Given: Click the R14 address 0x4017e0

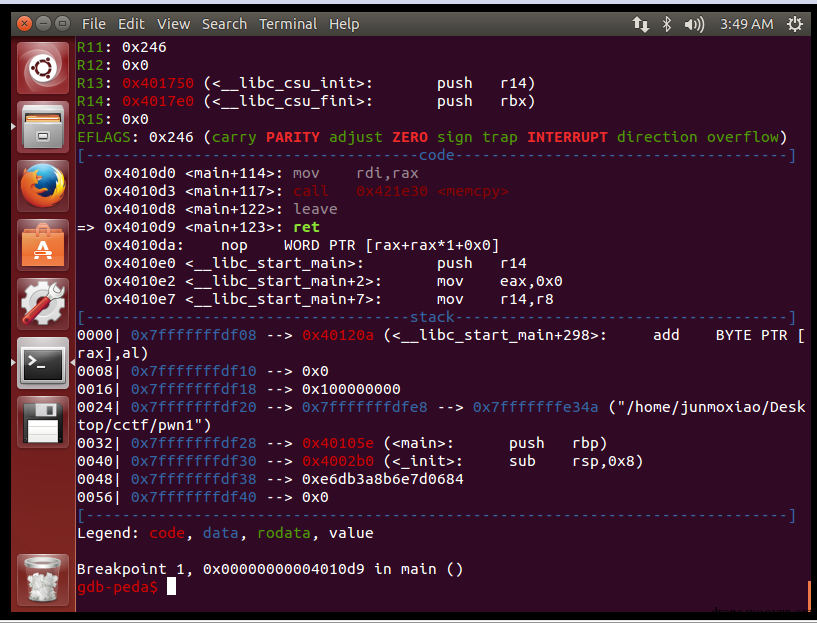Looking at the screenshot, I should tap(158, 101).
